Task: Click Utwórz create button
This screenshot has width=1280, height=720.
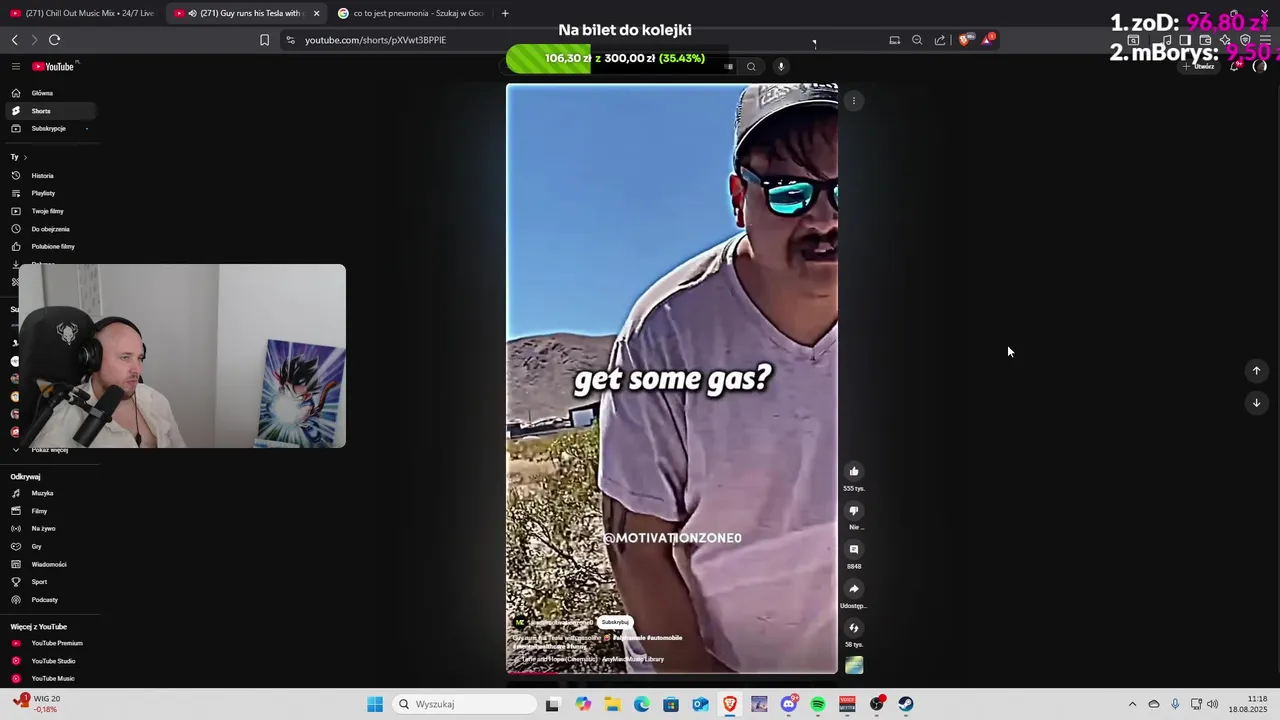Action: (1198, 66)
